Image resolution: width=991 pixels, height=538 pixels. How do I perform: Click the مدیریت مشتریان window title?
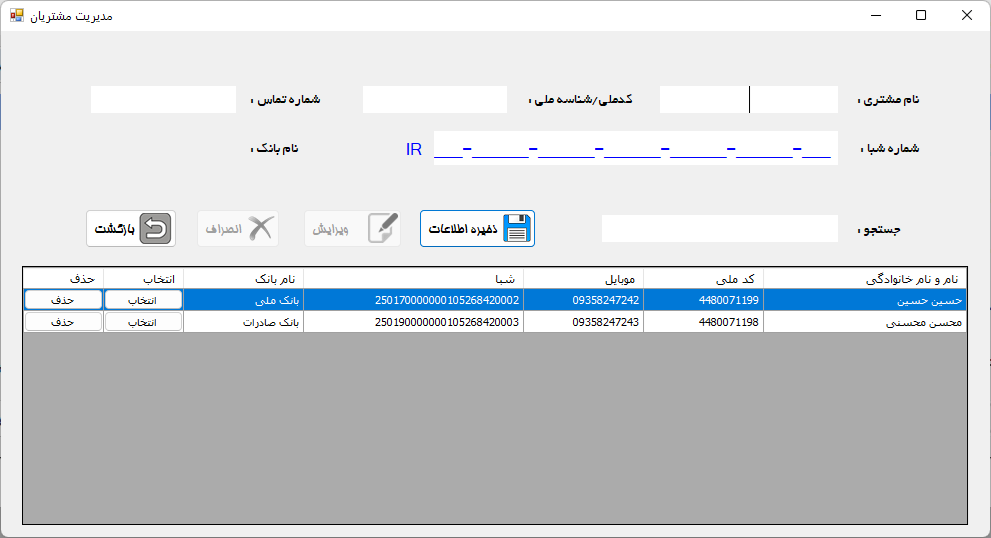pos(71,16)
